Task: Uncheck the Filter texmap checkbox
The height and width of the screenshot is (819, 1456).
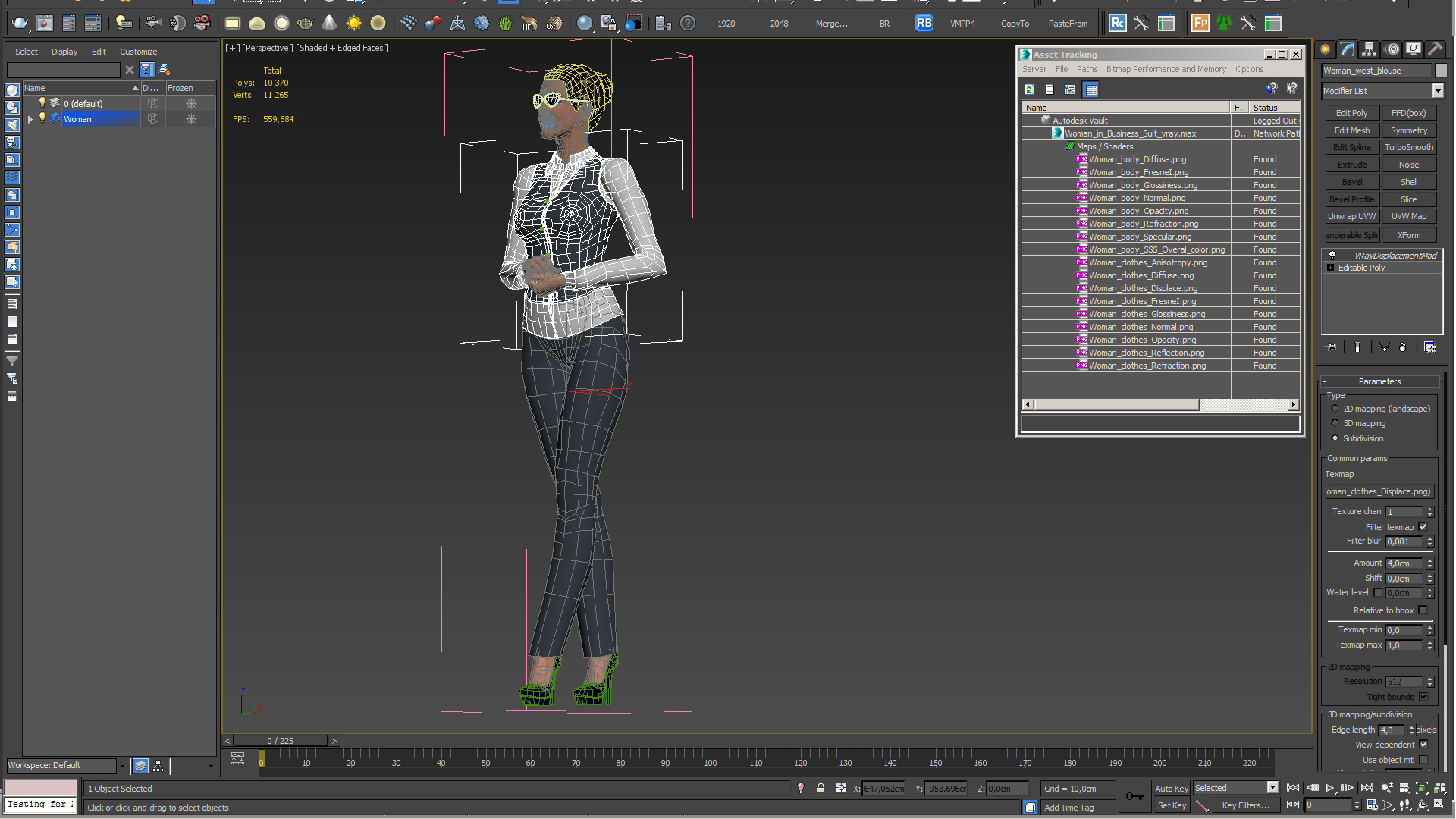Action: [x=1423, y=527]
